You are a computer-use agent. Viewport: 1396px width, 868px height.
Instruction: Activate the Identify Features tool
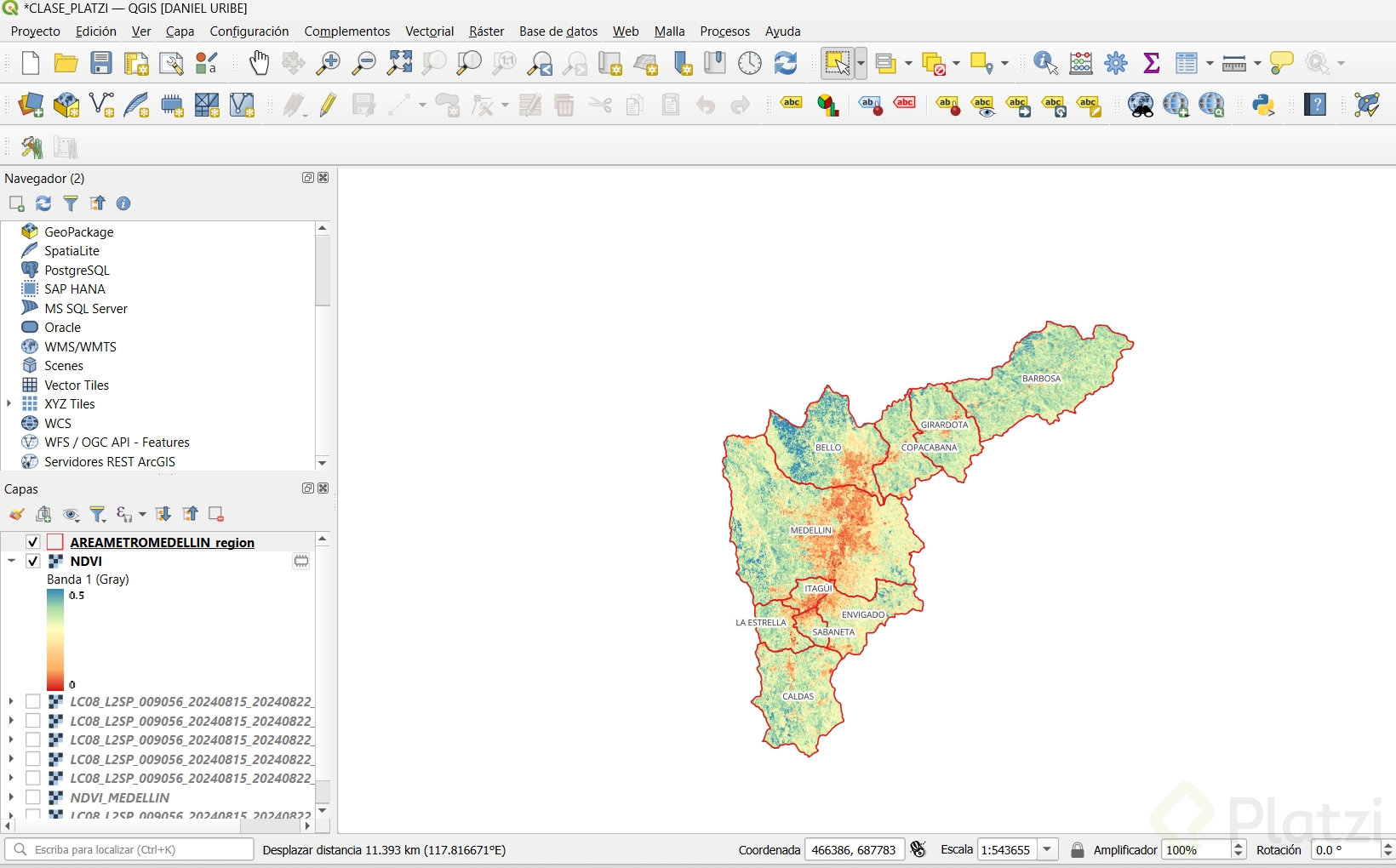[1044, 63]
